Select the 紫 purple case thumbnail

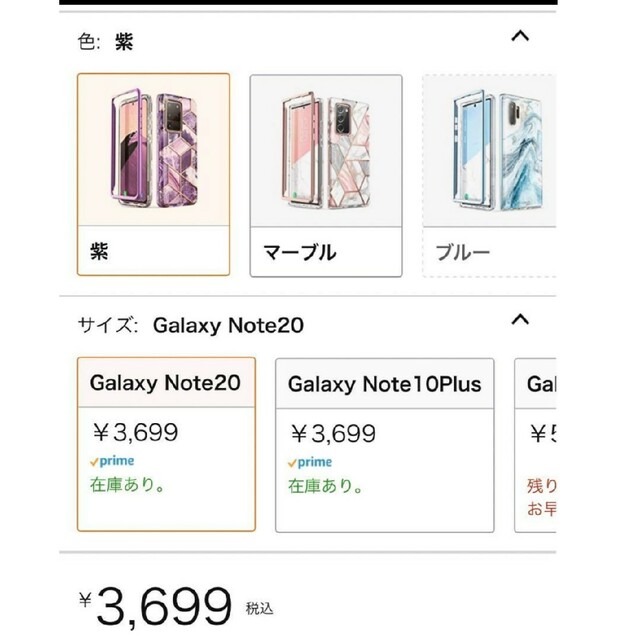point(153,150)
